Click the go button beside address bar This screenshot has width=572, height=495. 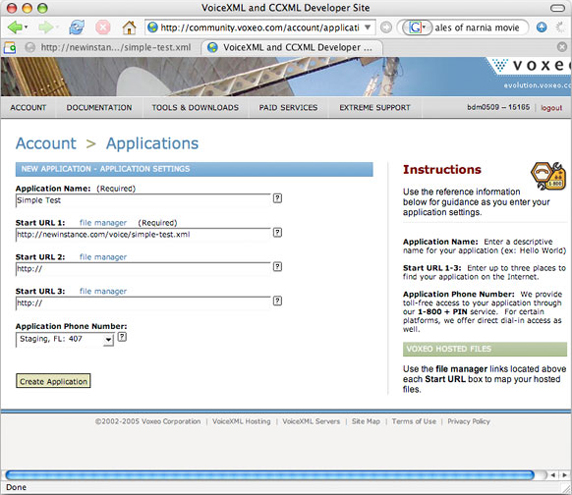386,27
